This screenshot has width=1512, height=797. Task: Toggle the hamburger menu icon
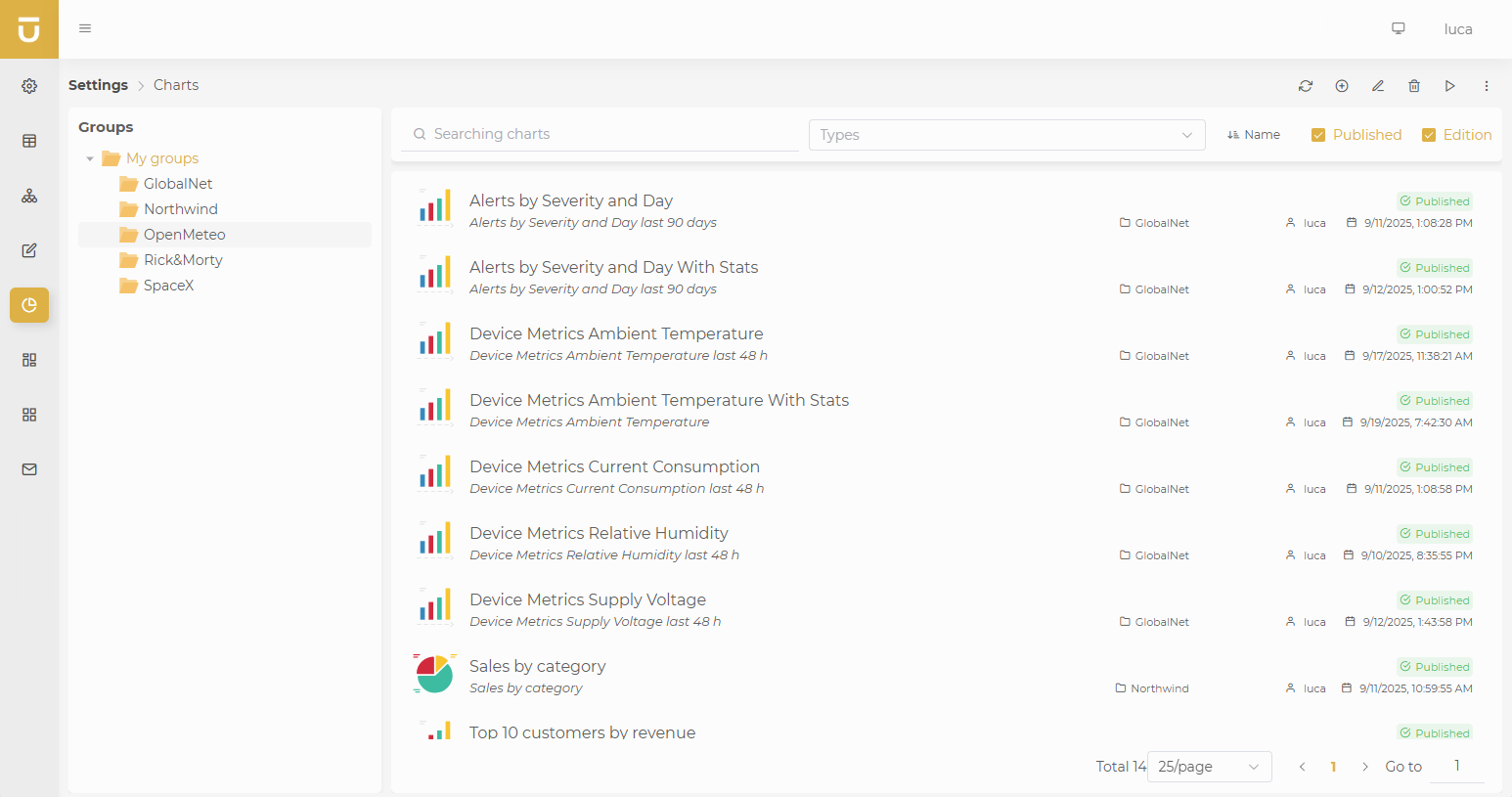85,28
